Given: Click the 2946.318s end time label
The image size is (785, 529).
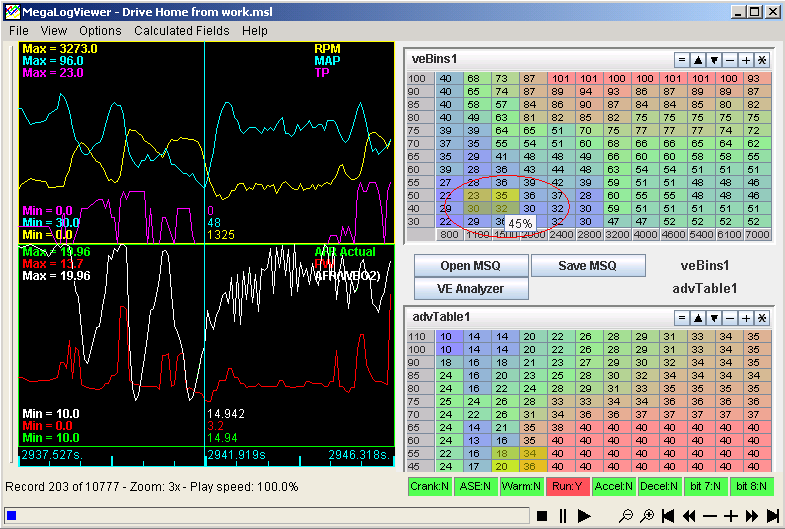Looking at the screenshot, I should tap(359, 455).
